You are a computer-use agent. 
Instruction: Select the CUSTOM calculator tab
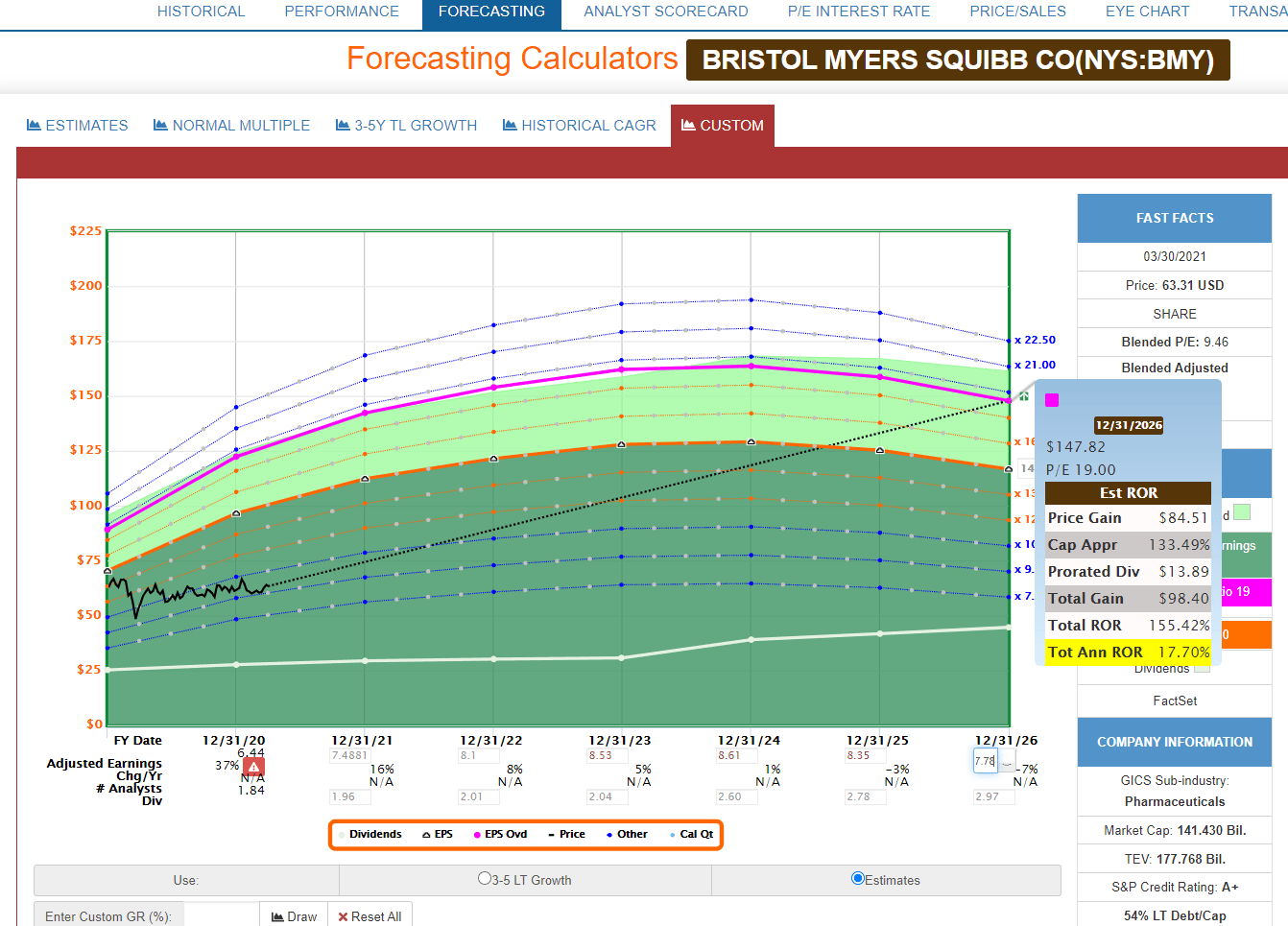(x=723, y=126)
